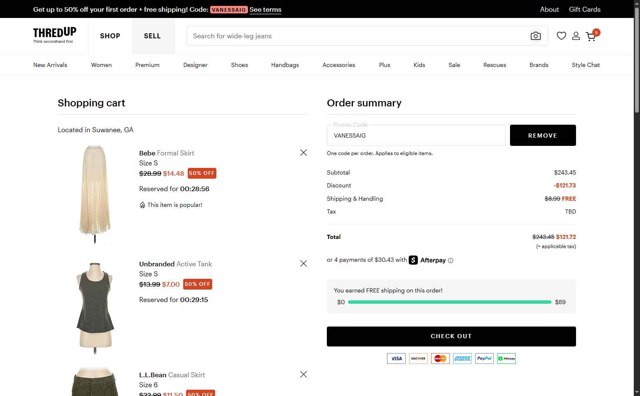Image resolution: width=640 pixels, height=396 pixels.
Task: Open the Gift Cards link
Action: 584,9
